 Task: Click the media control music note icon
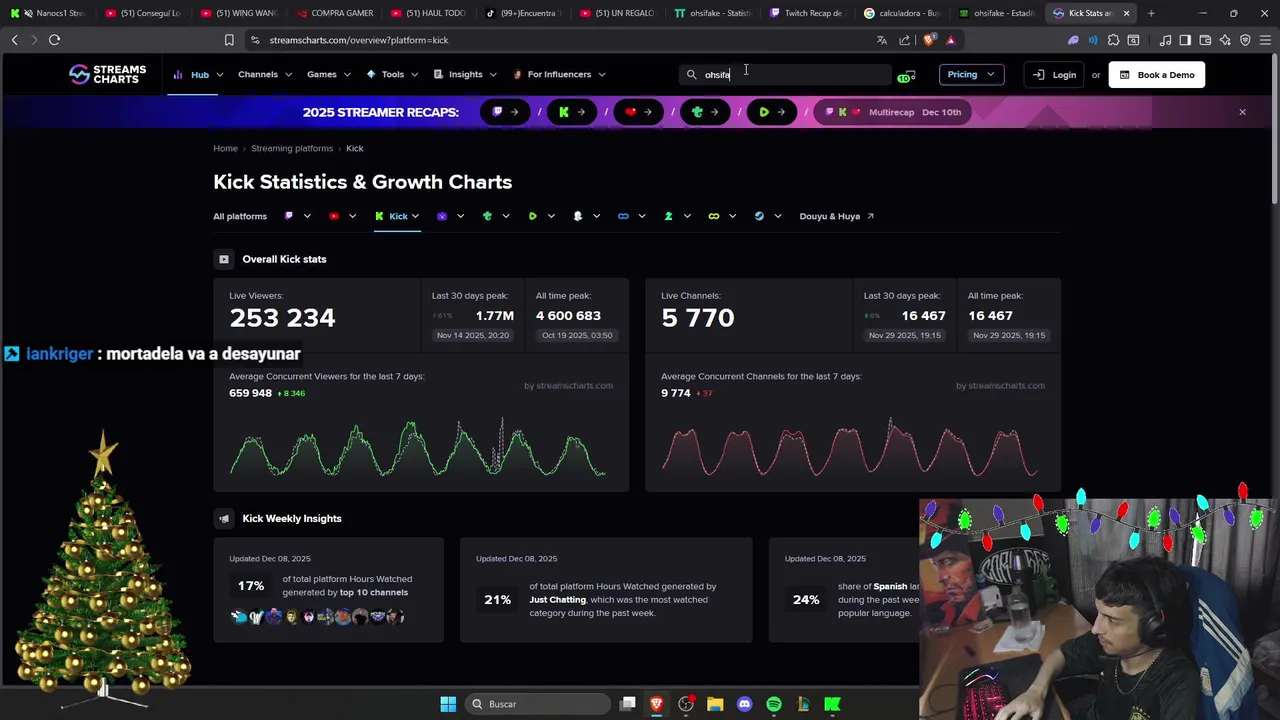(x=1165, y=40)
